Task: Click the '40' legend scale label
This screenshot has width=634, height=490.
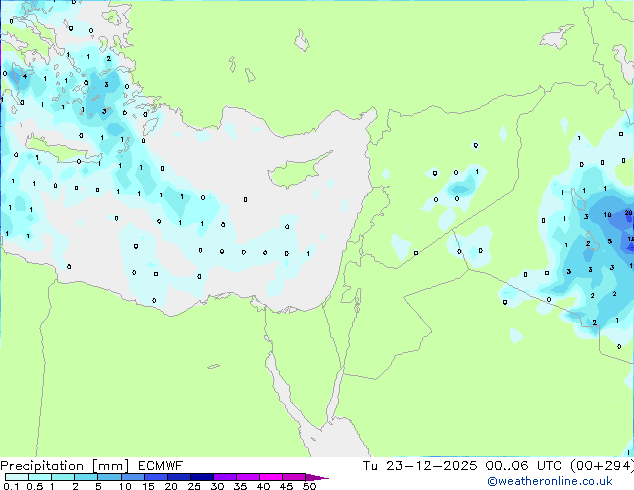Action: (263, 486)
